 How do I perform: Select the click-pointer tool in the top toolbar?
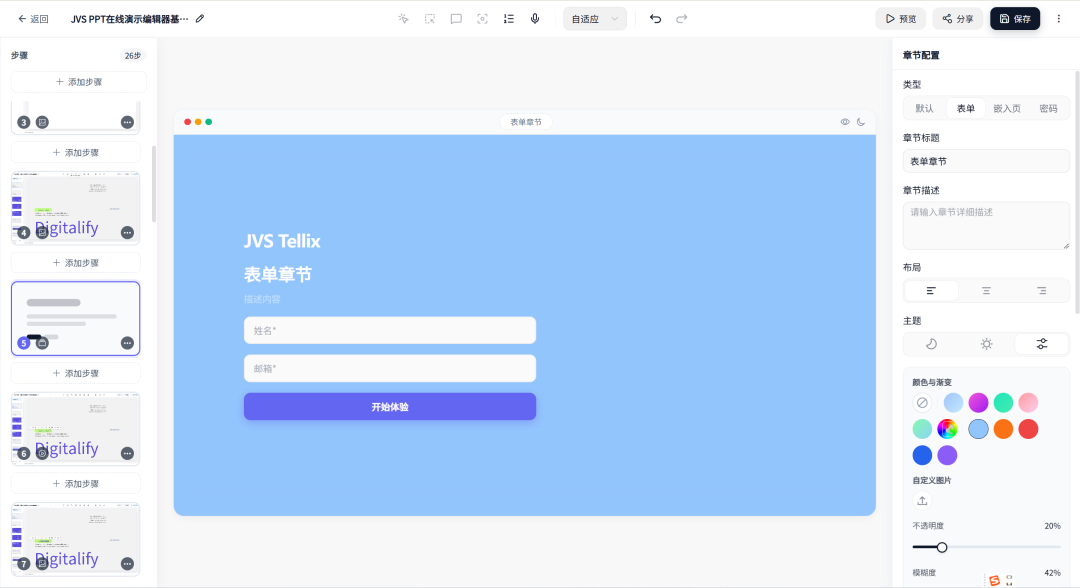(x=404, y=19)
